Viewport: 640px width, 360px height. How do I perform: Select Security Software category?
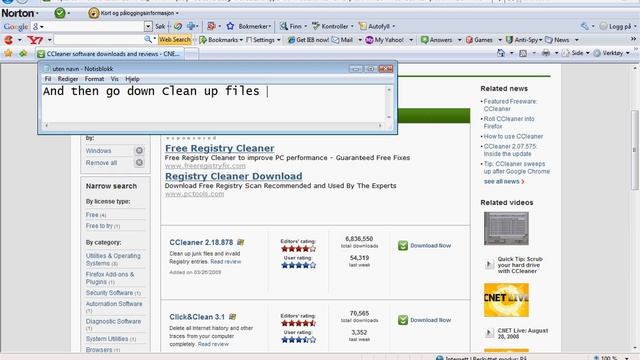pos(109,293)
